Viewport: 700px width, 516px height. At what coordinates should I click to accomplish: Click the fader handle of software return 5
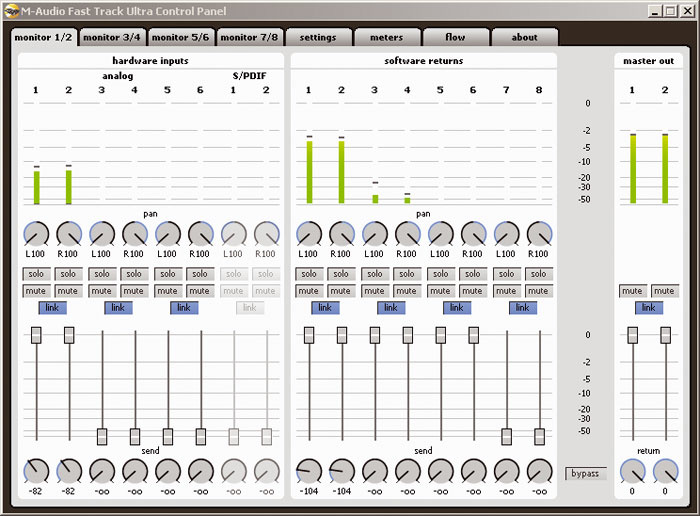click(441, 335)
